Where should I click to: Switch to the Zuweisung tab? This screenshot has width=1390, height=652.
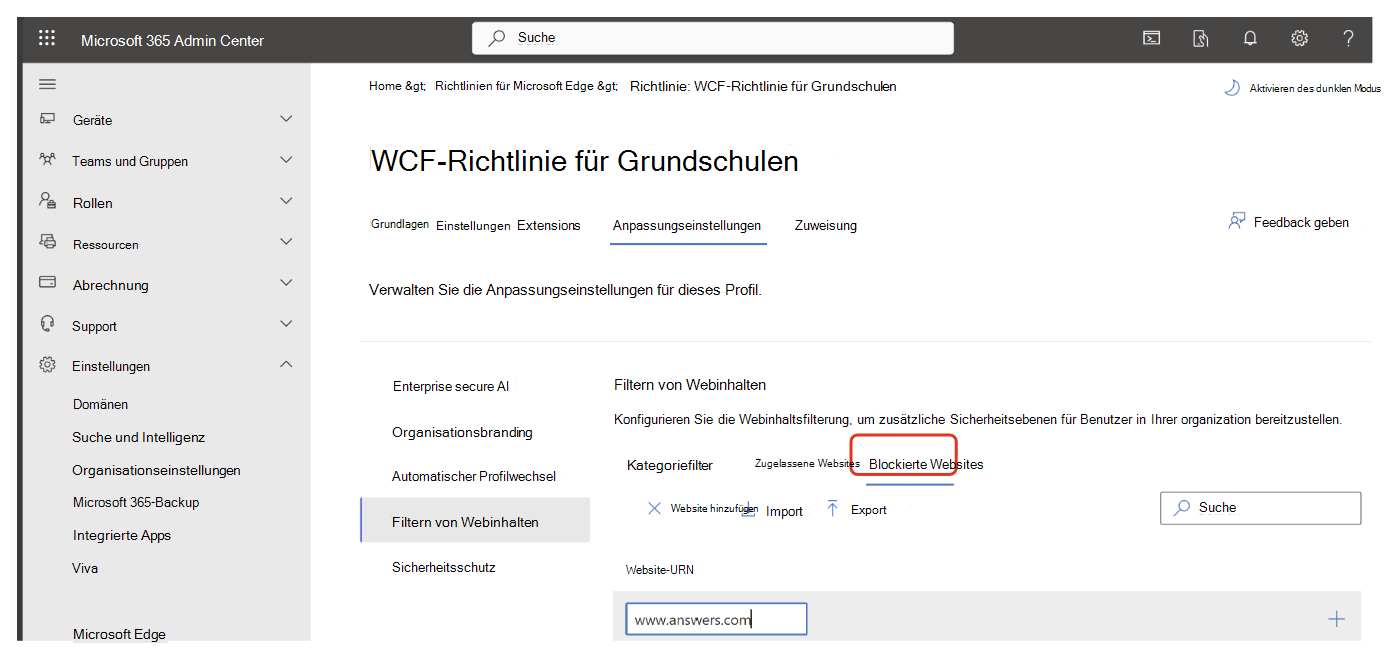825,225
